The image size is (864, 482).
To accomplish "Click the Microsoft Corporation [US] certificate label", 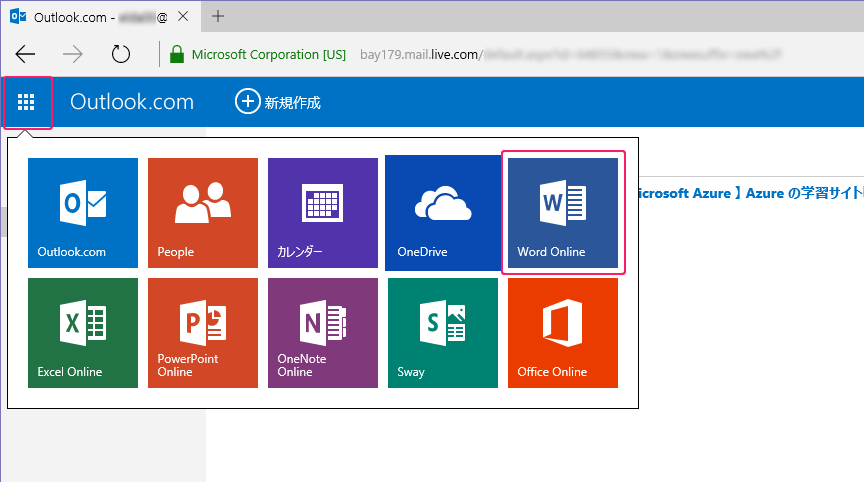I will pos(269,55).
